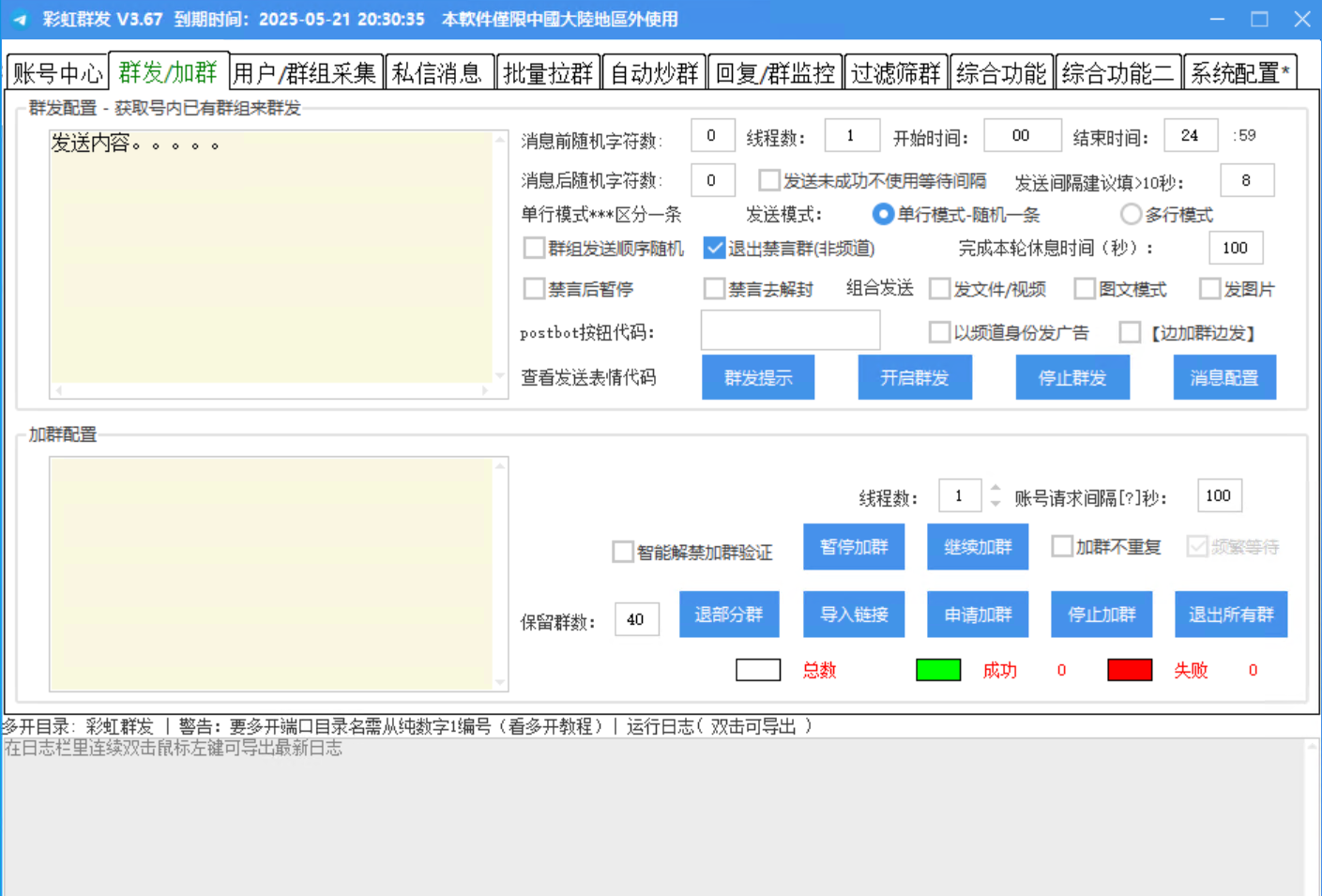
Task: Select 多行模式 radio button
Action: (x=1132, y=215)
